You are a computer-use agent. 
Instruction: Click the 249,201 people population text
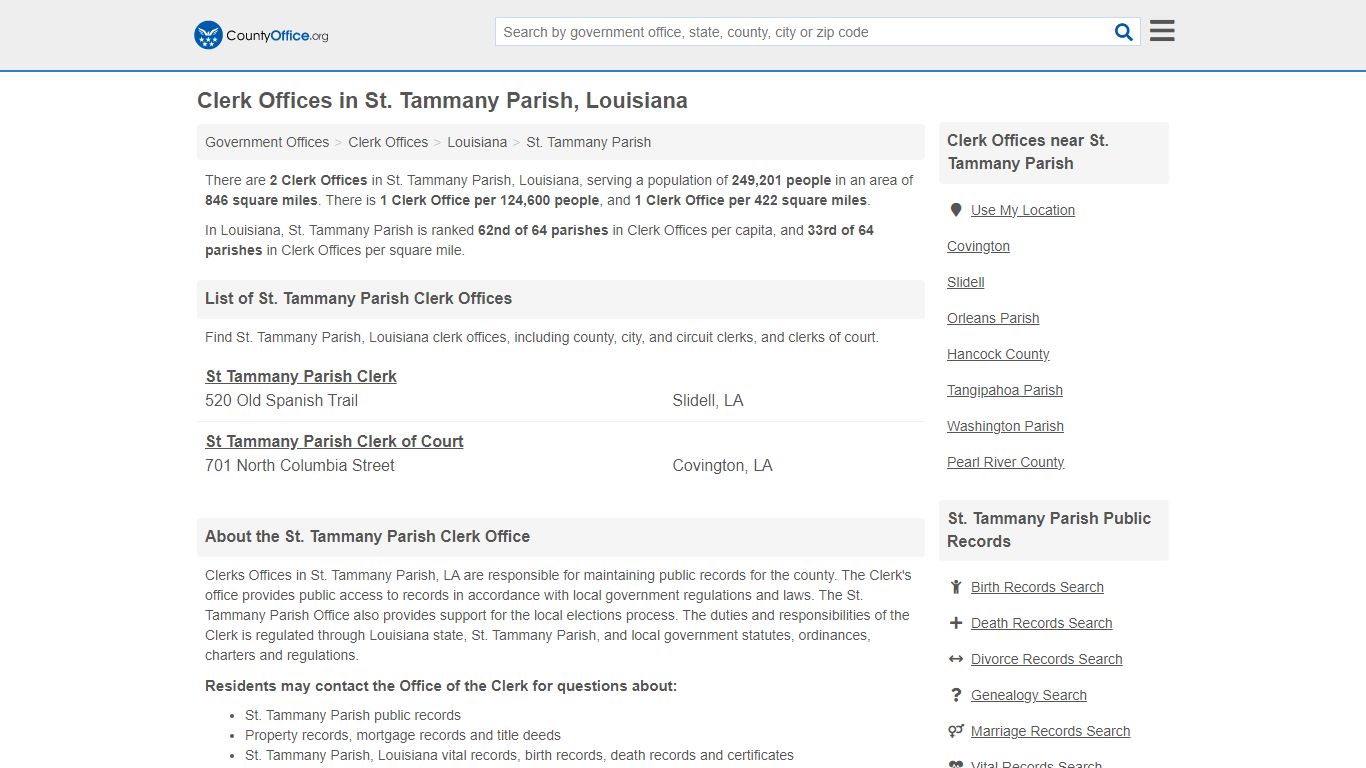coord(781,180)
